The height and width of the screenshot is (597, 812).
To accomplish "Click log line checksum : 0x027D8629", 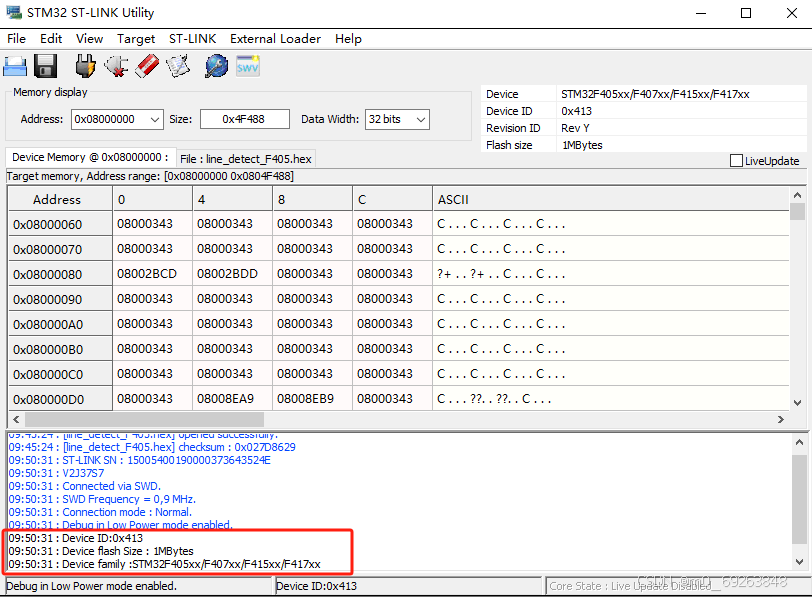I will (x=152, y=447).
